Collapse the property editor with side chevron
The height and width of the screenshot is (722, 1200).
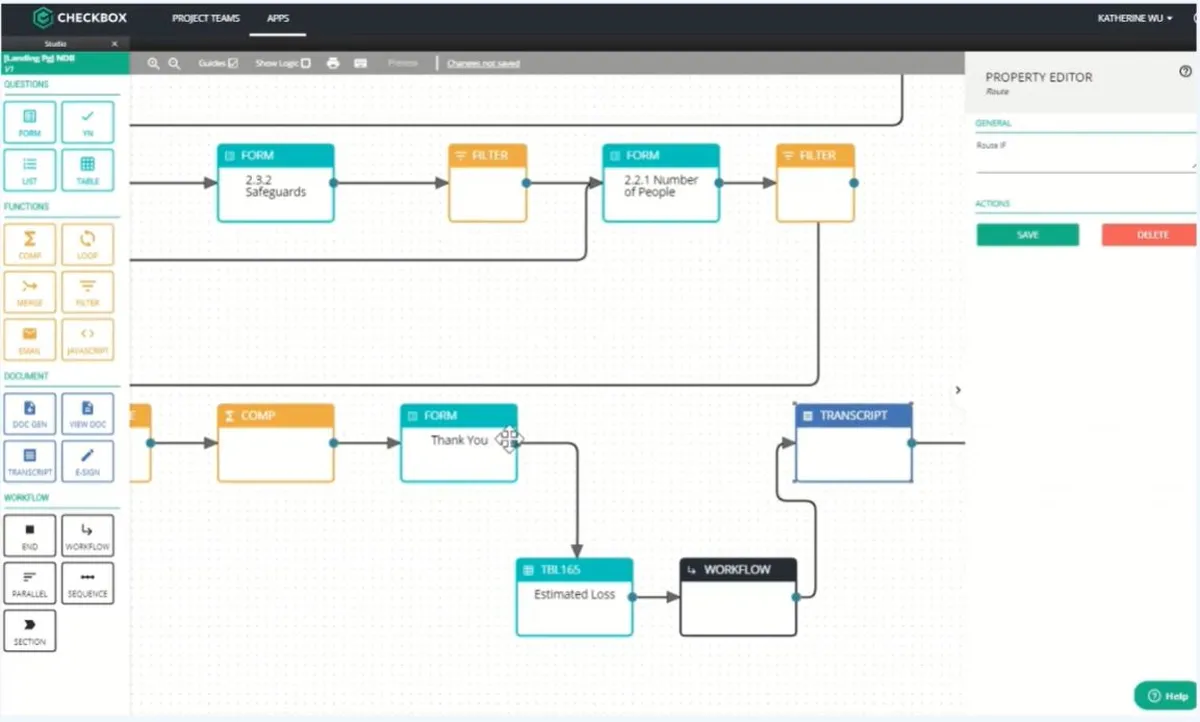[x=958, y=390]
